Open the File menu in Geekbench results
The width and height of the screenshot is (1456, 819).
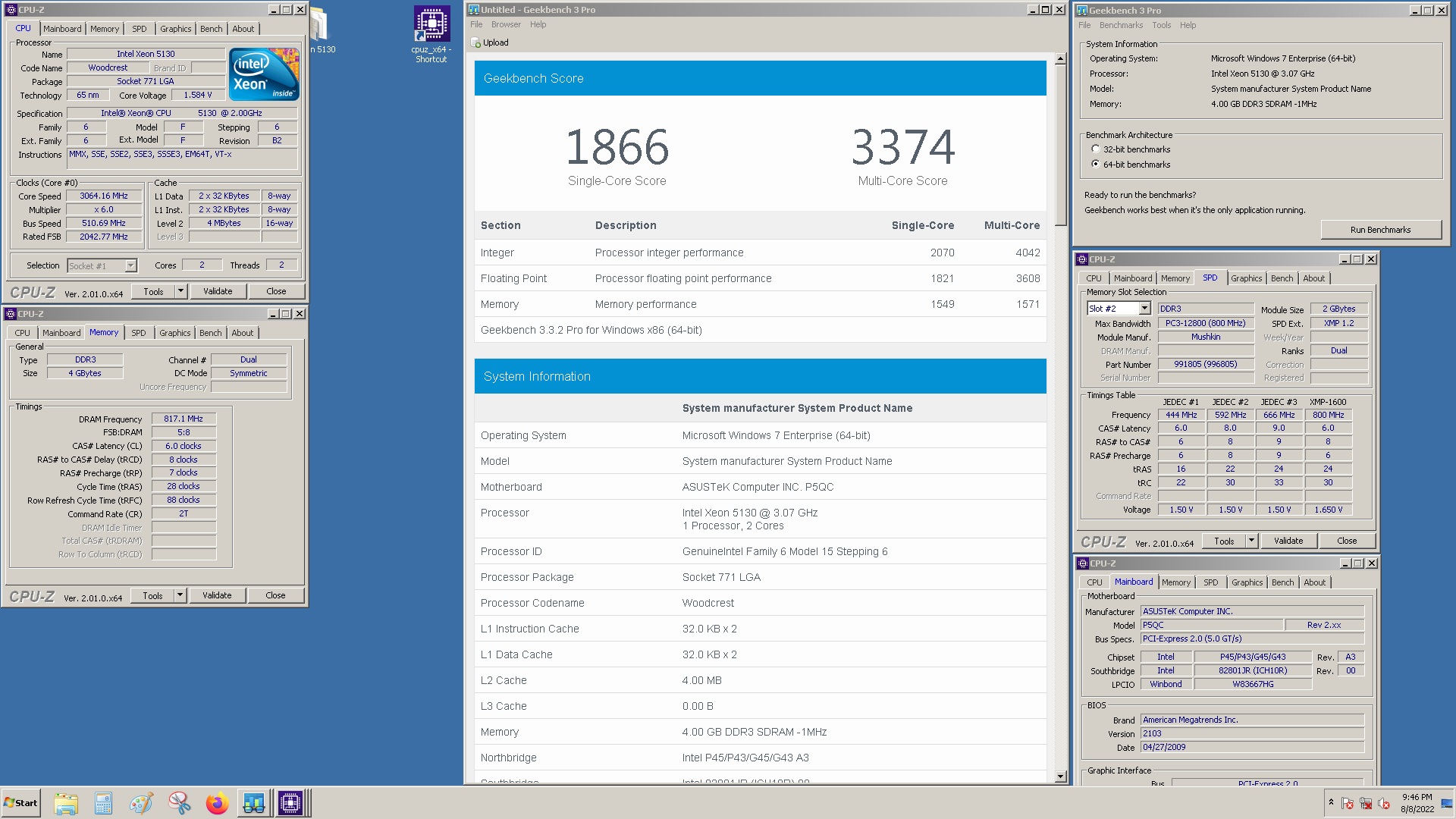tap(476, 24)
